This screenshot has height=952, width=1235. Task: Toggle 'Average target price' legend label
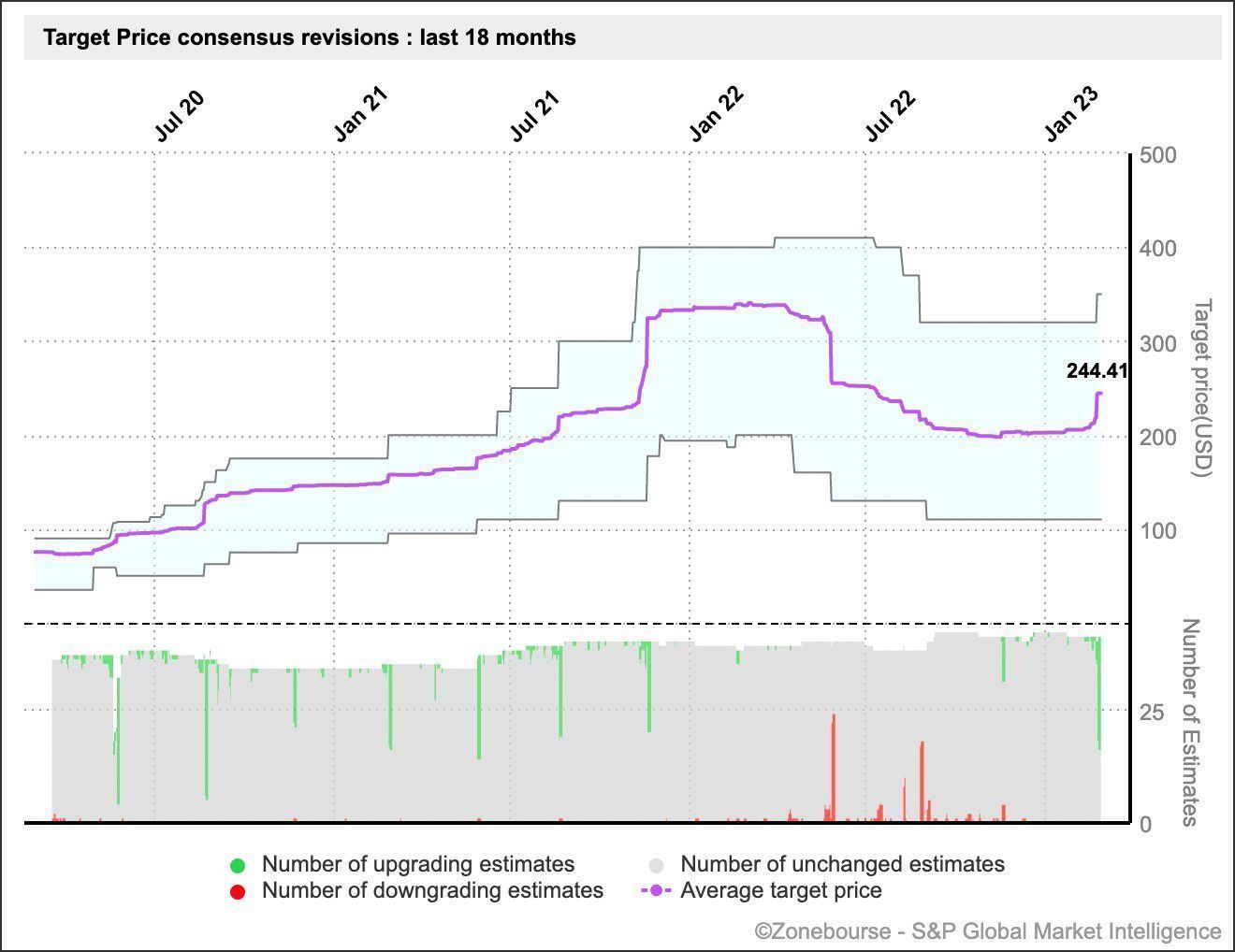pos(780,890)
